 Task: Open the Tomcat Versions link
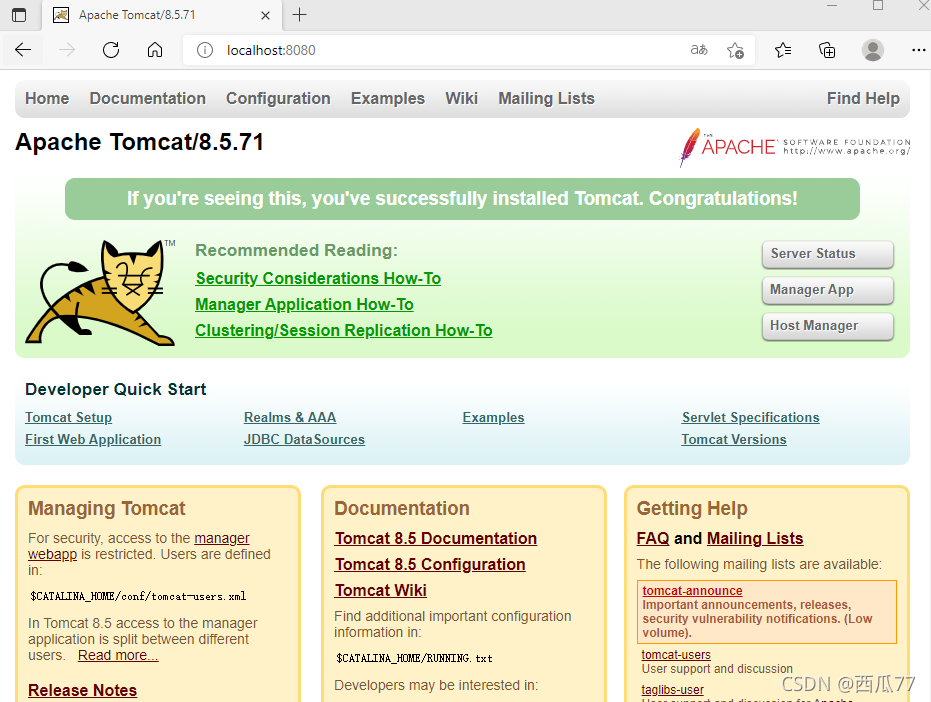(734, 439)
